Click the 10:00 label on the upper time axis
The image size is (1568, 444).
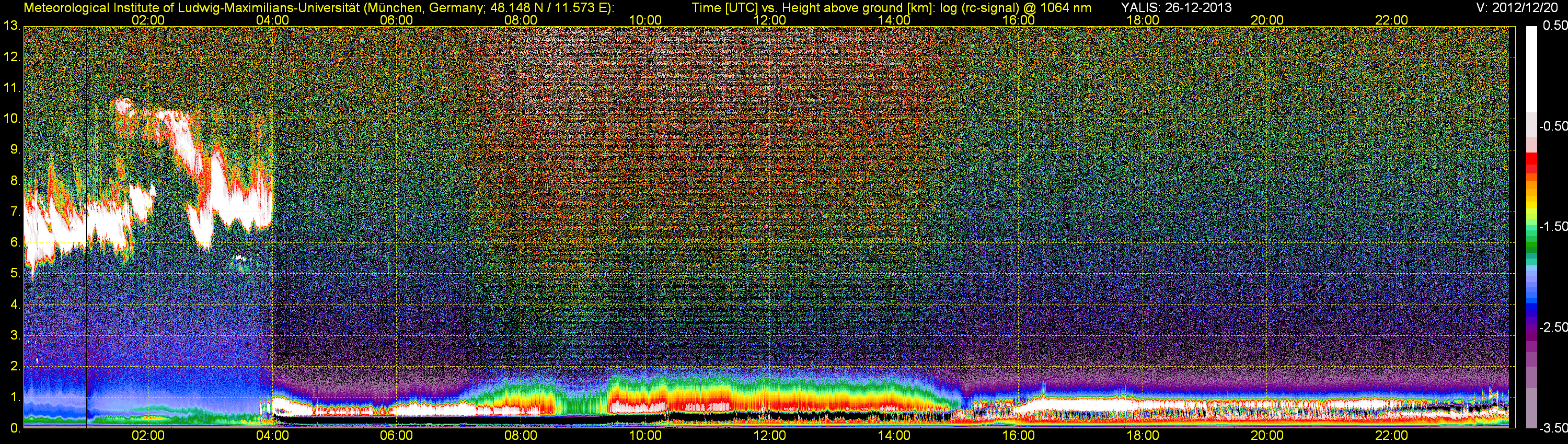[645, 20]
